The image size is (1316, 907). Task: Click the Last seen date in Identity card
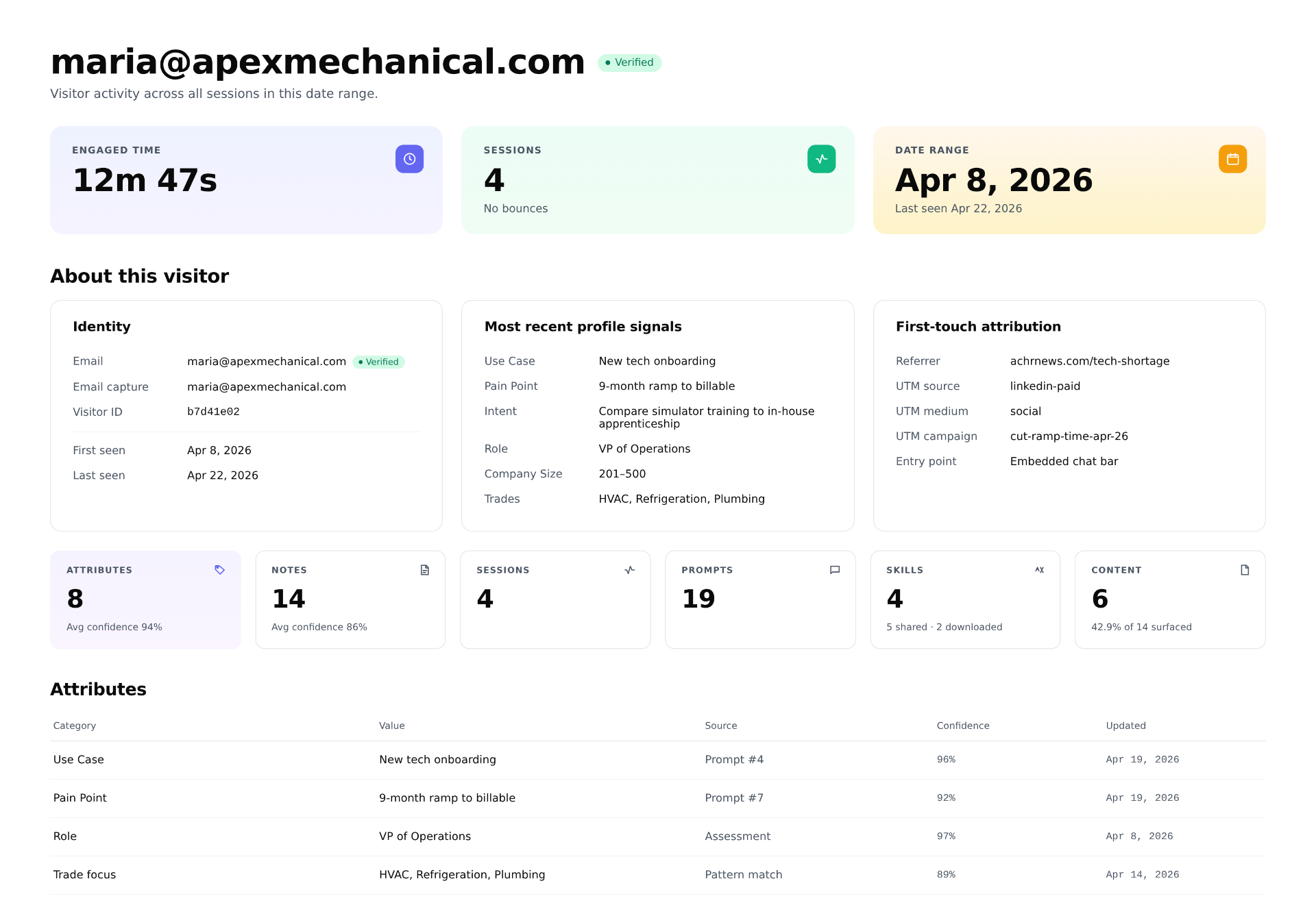coord(223,475)
